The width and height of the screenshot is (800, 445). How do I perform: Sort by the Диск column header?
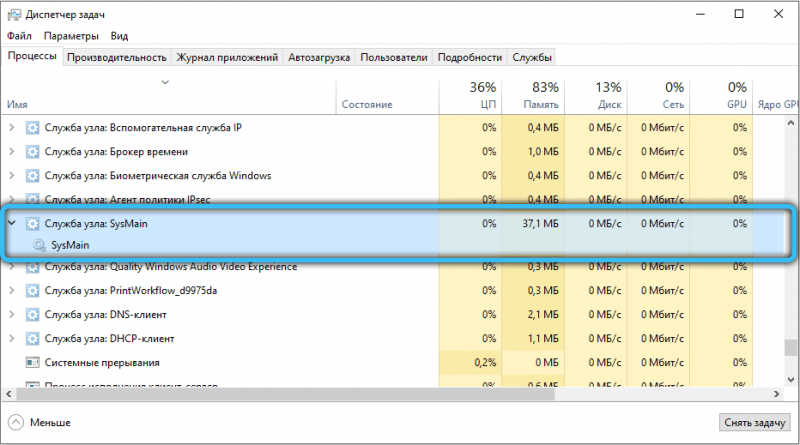point(596,97)
